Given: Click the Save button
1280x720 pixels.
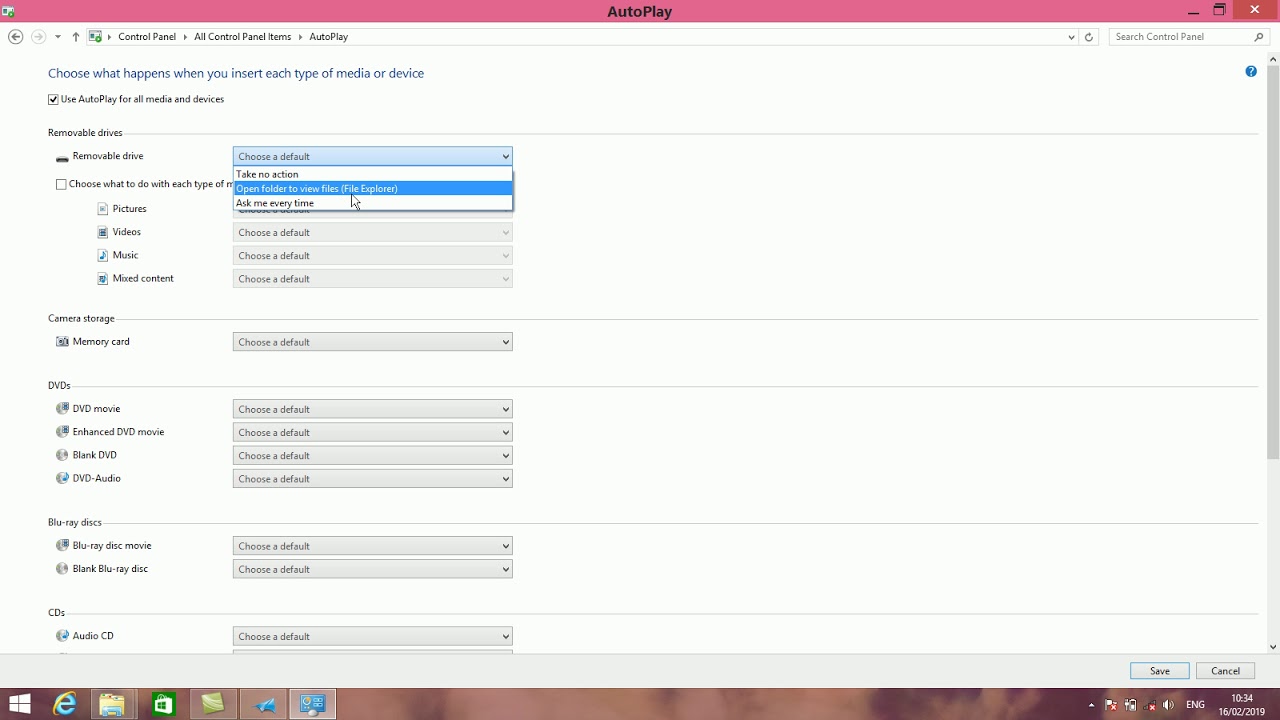Looking at the screenshot, I should tap(1160, 671).
